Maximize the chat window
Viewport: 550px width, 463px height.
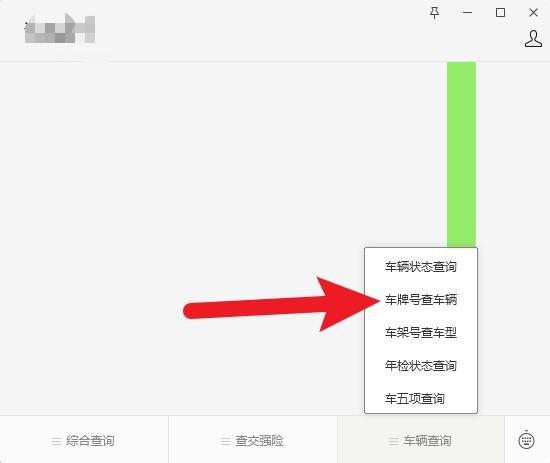tap(500, 13)
